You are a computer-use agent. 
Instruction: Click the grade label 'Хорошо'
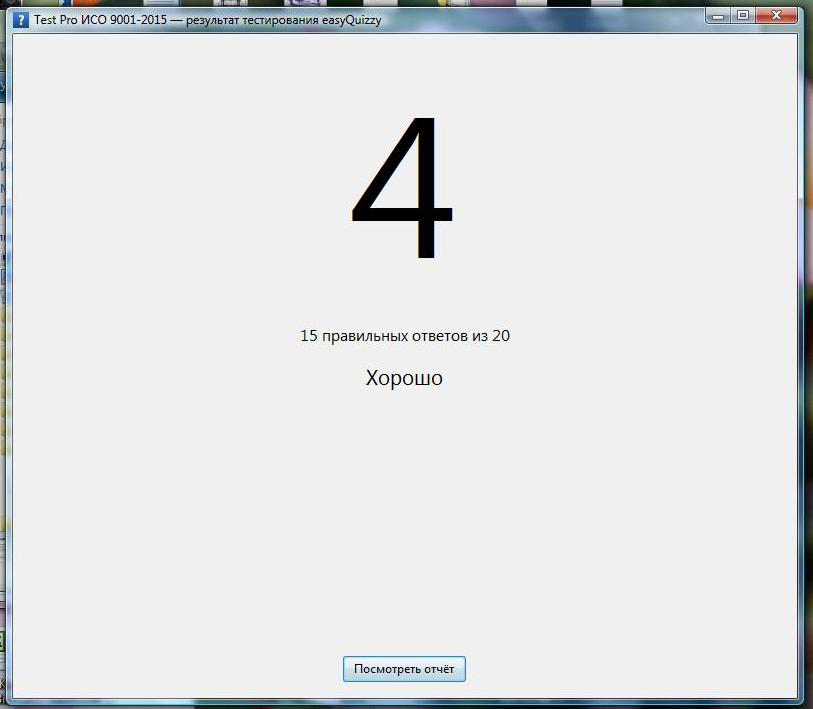404,378
